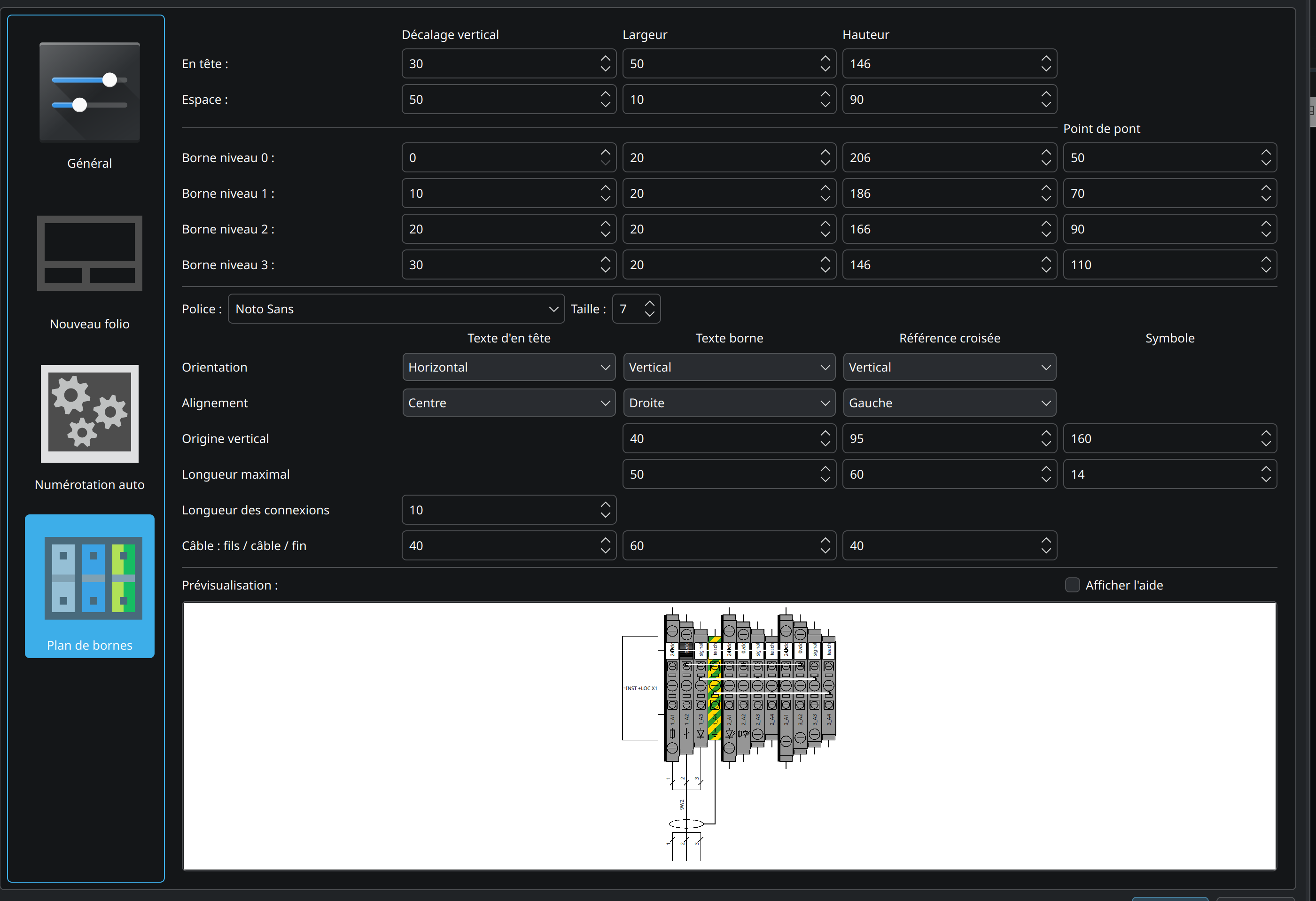Open the Police font dropdown
1316x901 pixels.
point(396,309)
